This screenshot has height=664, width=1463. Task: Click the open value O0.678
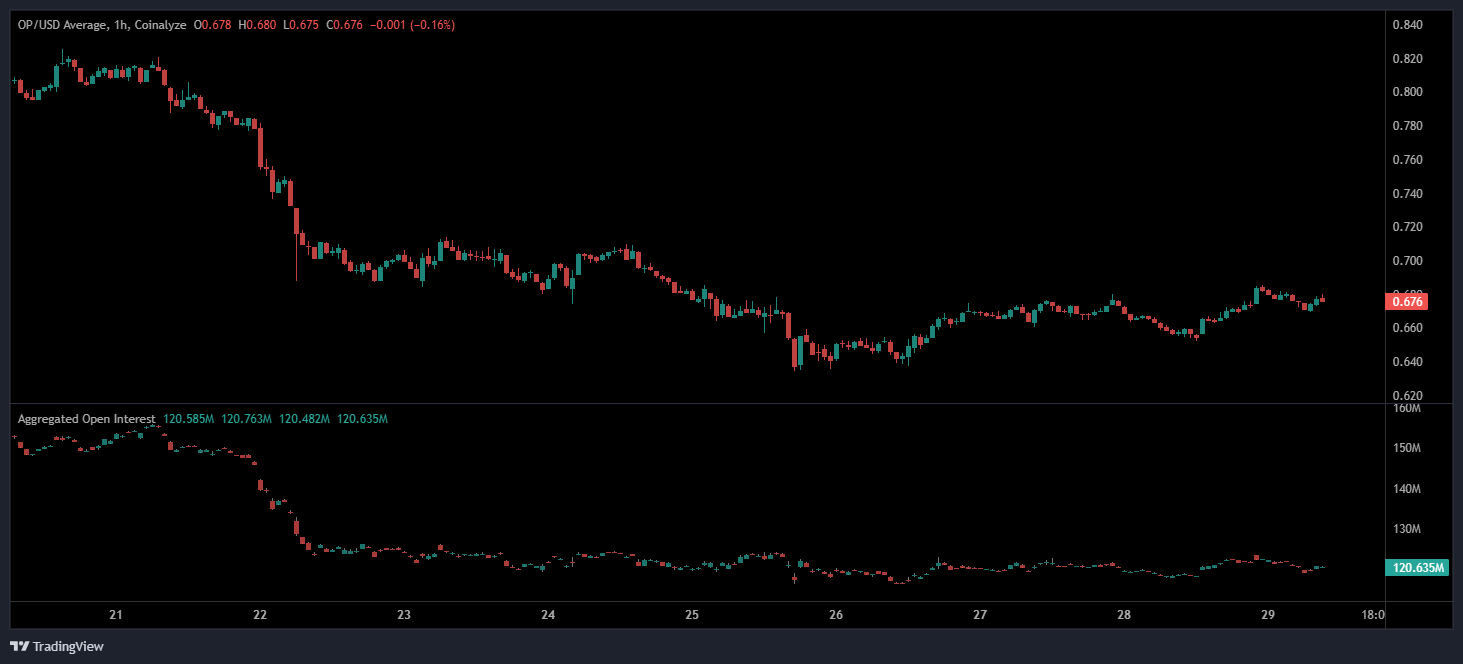pos(213,25)
